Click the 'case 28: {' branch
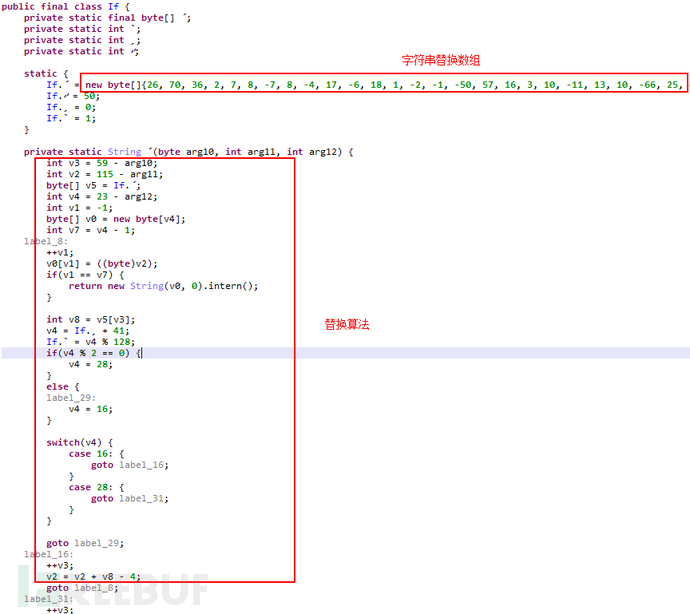 tap(96, 487)
